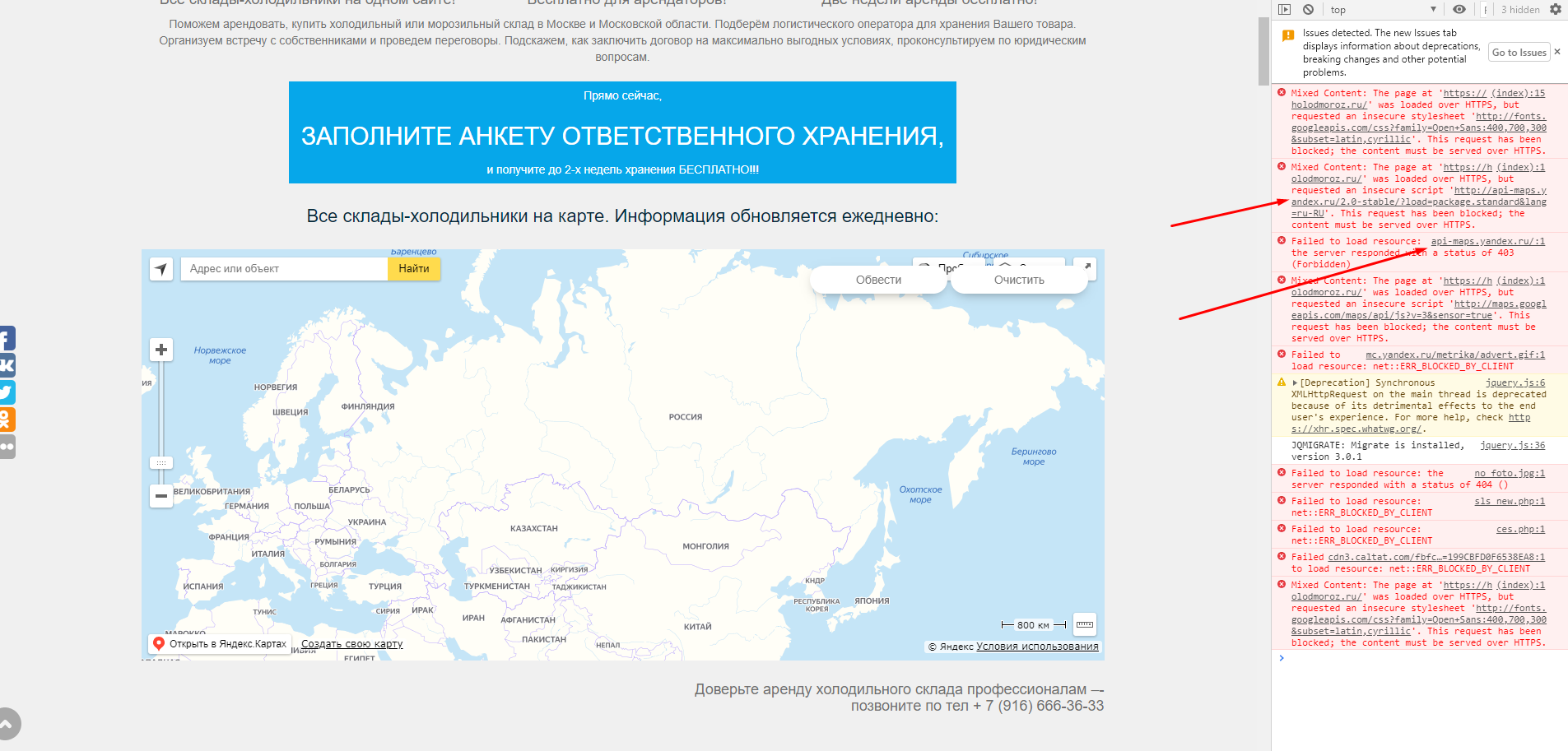Screen dimensions: 1568x751
Task: Click 'МОНГОЛИЯ' label on the map
Action: click(705, 546)
